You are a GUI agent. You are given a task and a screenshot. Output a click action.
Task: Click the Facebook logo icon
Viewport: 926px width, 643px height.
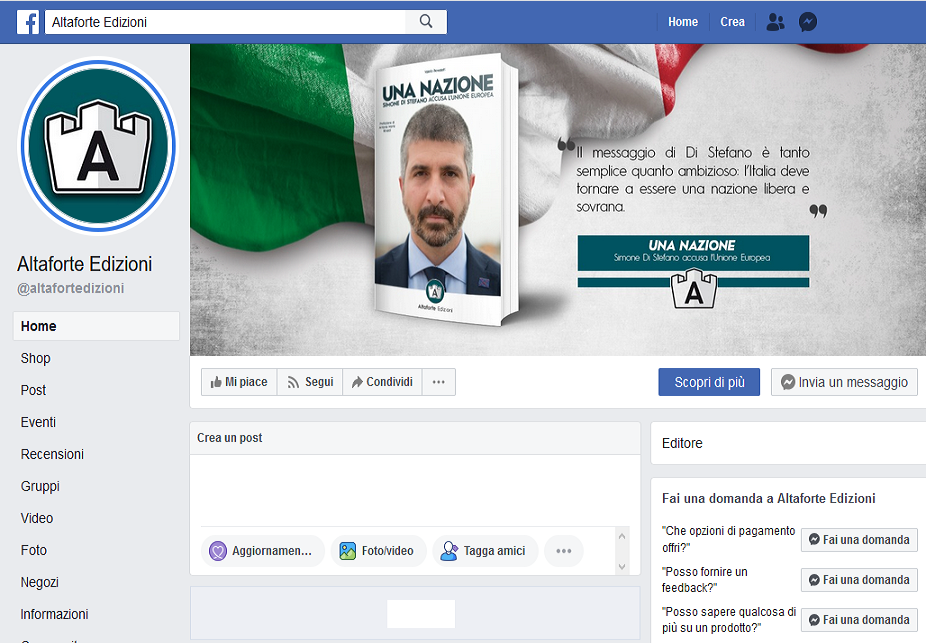[28, 21]
